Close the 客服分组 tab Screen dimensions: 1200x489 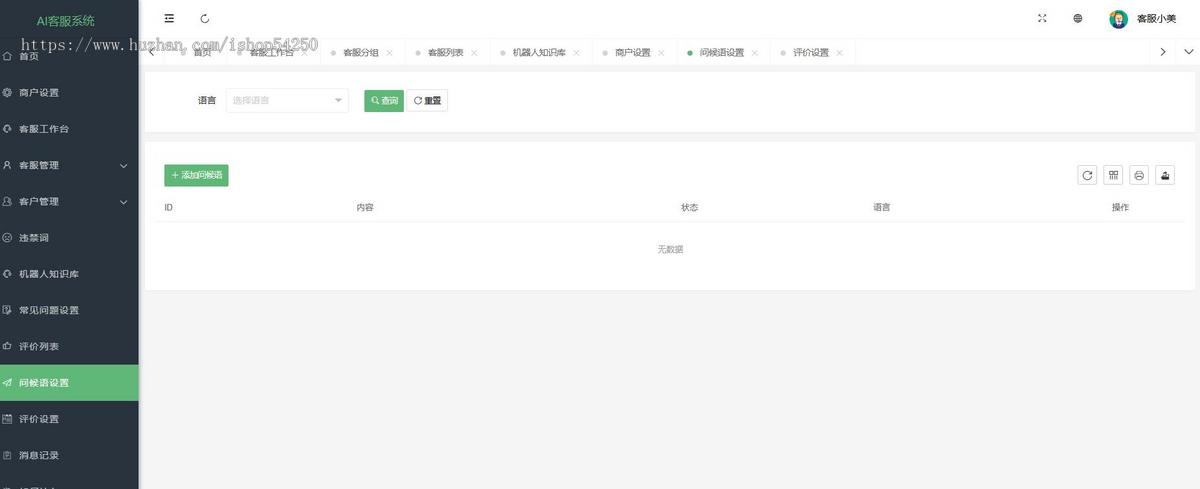(x=389, y=53)
